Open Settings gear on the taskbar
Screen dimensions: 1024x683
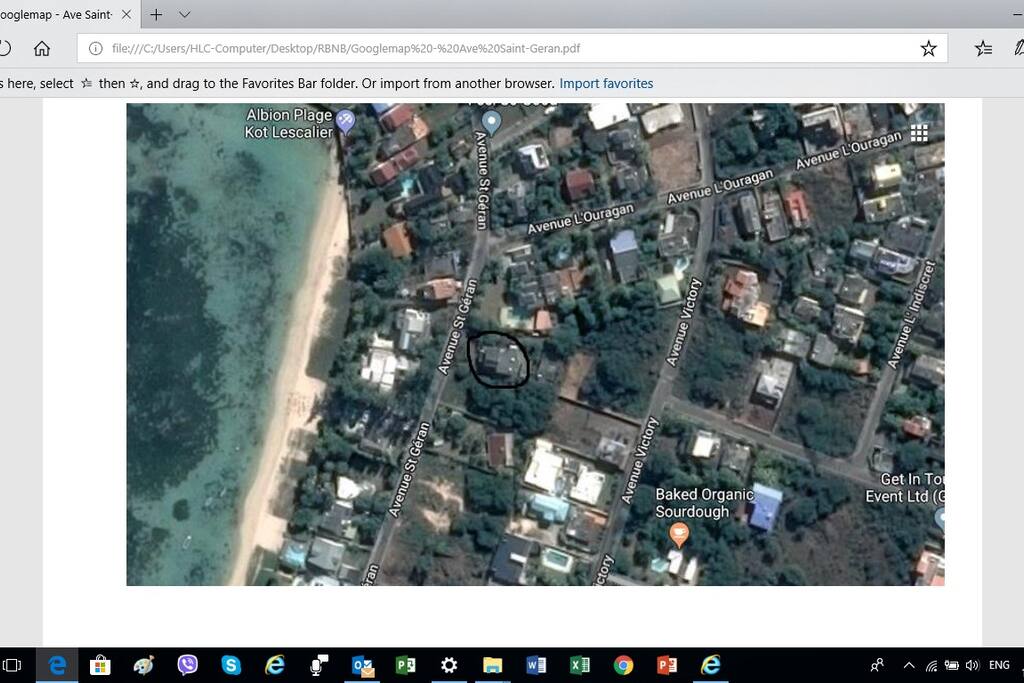click(x=449, y=665)
